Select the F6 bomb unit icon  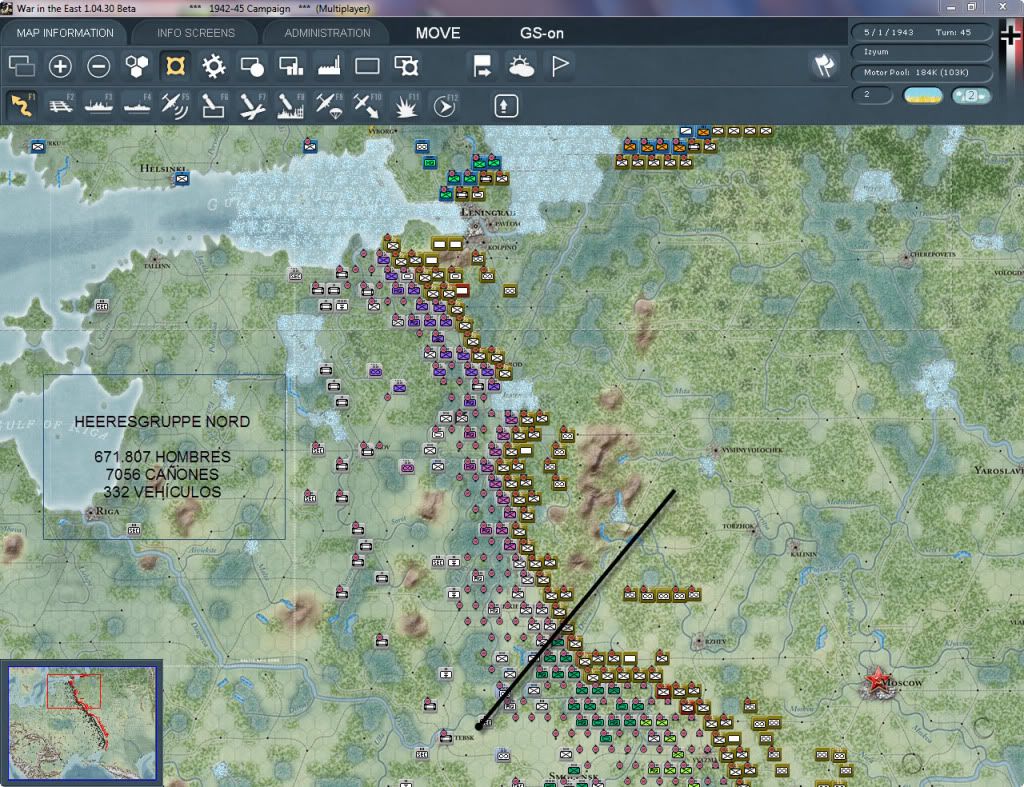[214, 105]
